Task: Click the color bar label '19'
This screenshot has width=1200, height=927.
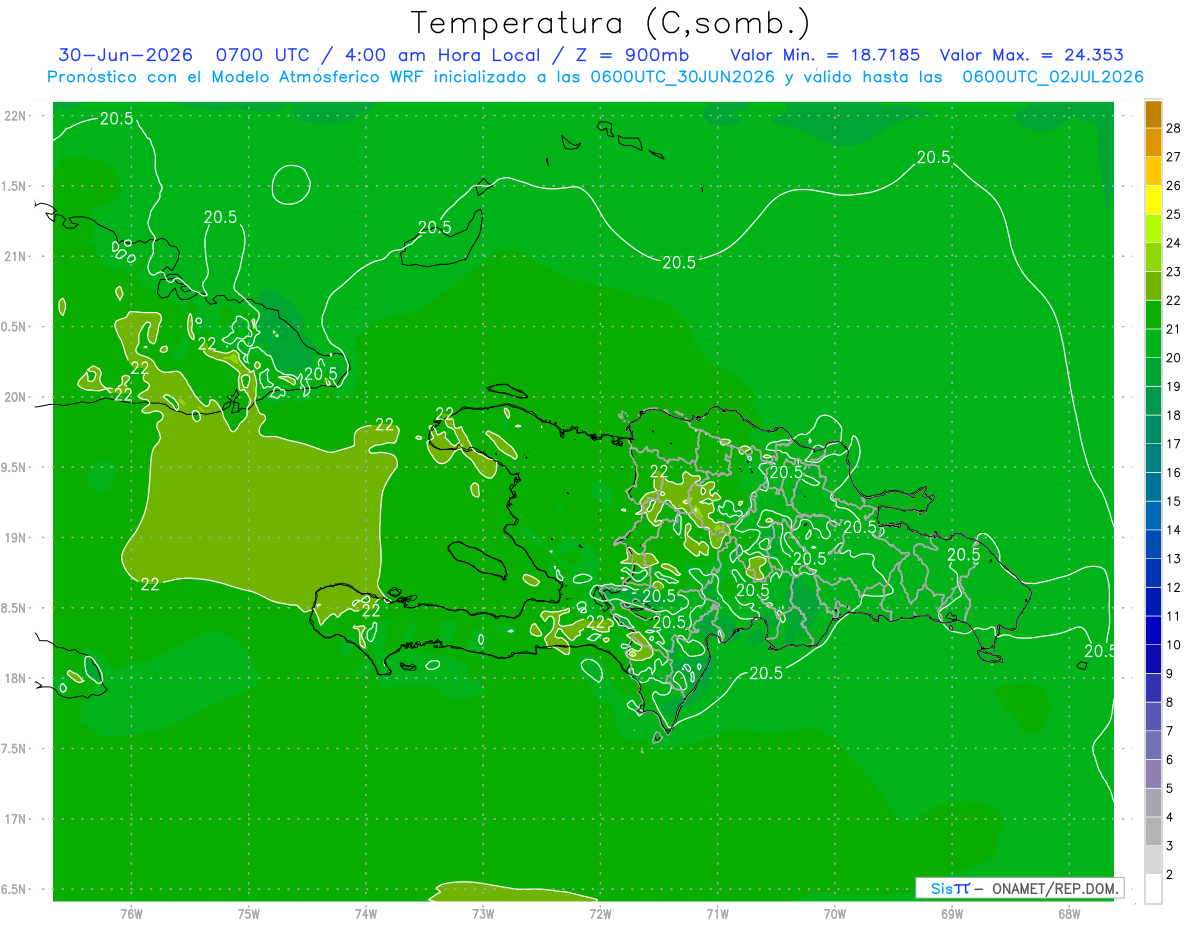Action: (1174, 386)
